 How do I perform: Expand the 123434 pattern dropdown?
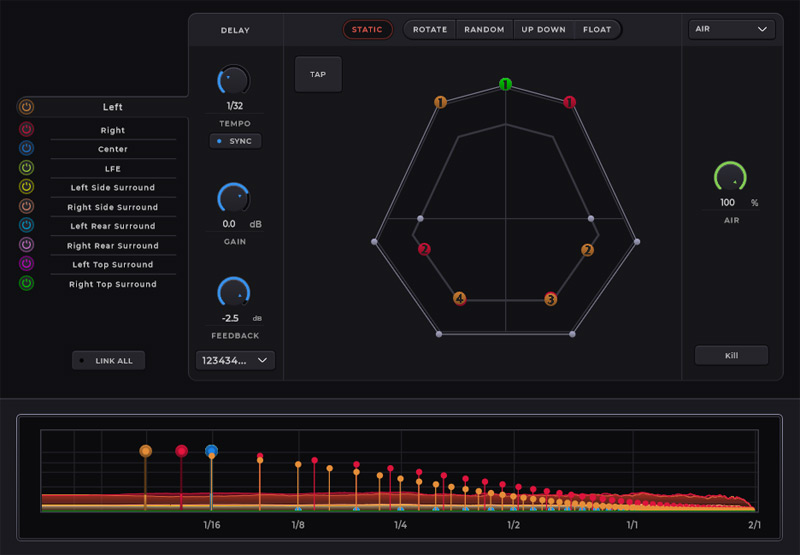point(235,360)
